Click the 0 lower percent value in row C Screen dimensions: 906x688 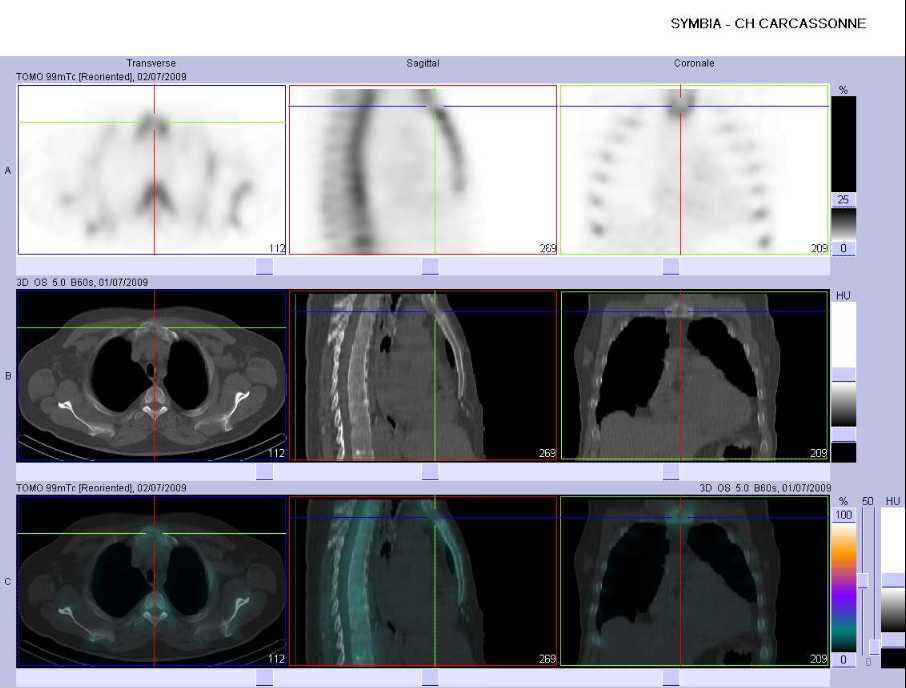pyautogui.click(x=844, y=660)
